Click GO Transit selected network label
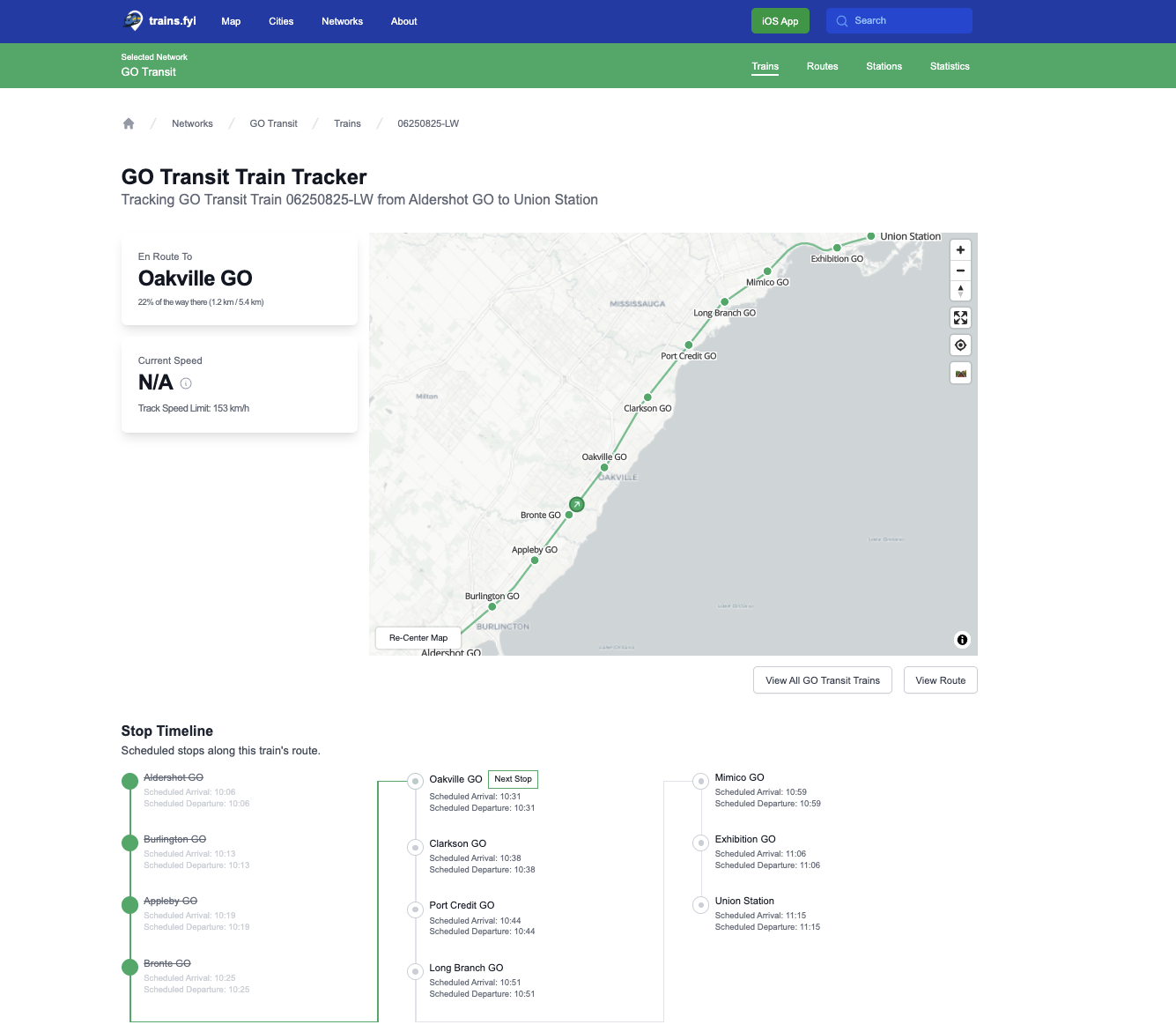 [148, 72]
